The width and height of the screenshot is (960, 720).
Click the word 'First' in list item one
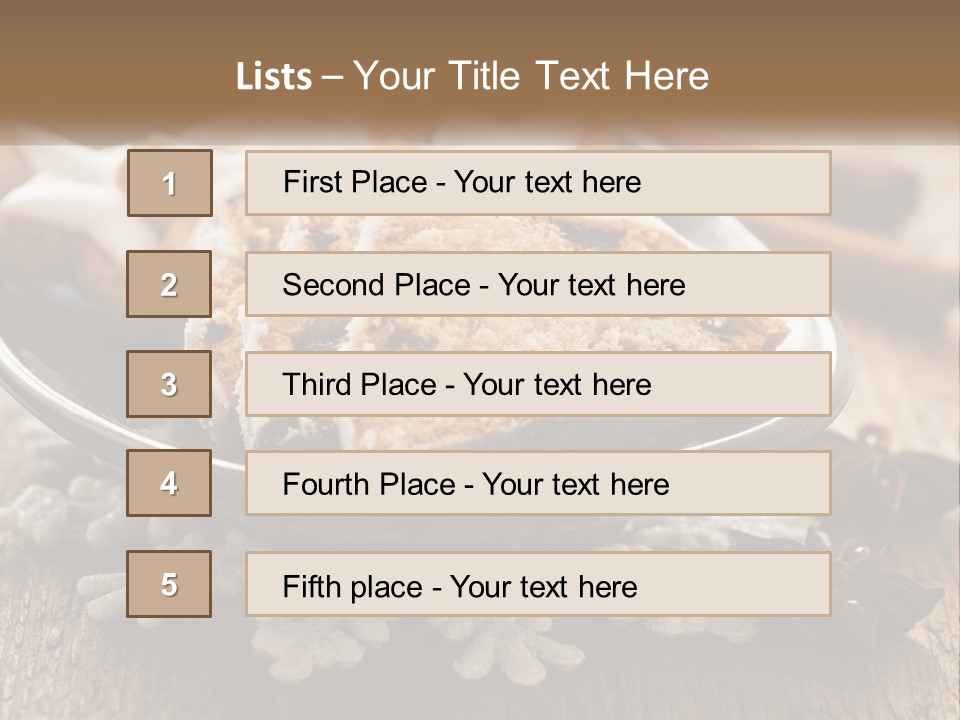310,182
